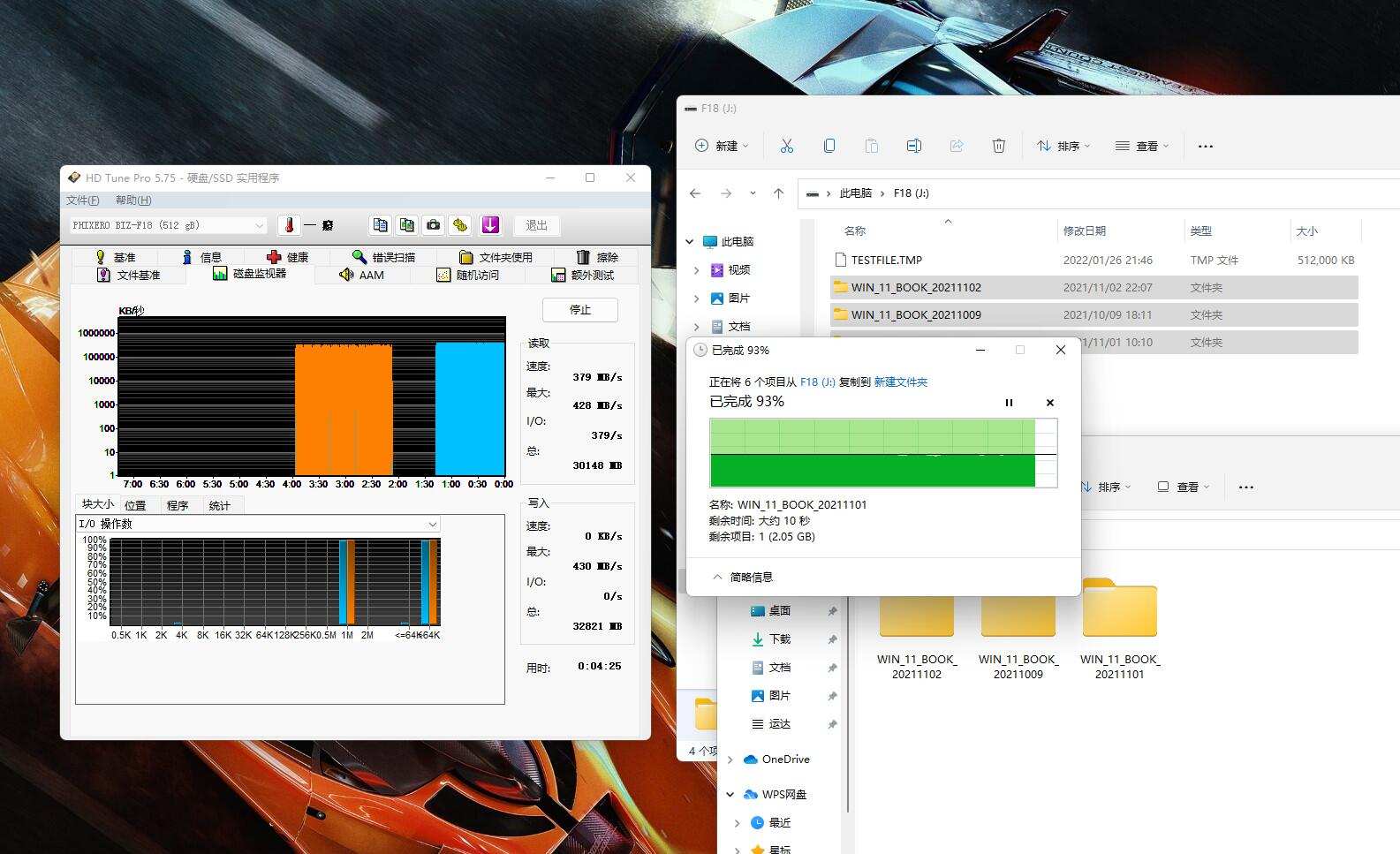Switch to the 信息 (Info) tab
The image size is (1400, 854).
(x=201, y=257)
